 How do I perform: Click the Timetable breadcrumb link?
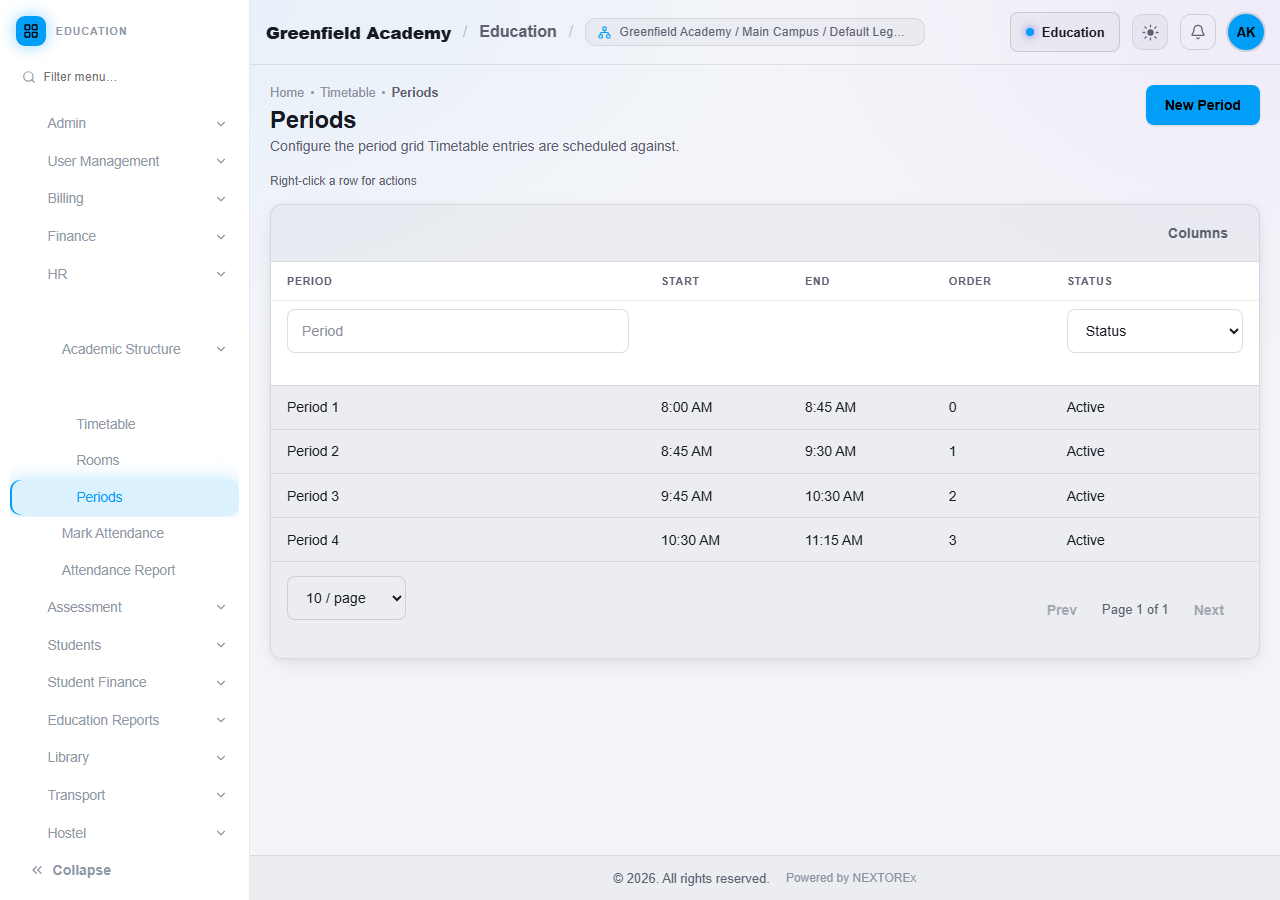click(348, 92)
